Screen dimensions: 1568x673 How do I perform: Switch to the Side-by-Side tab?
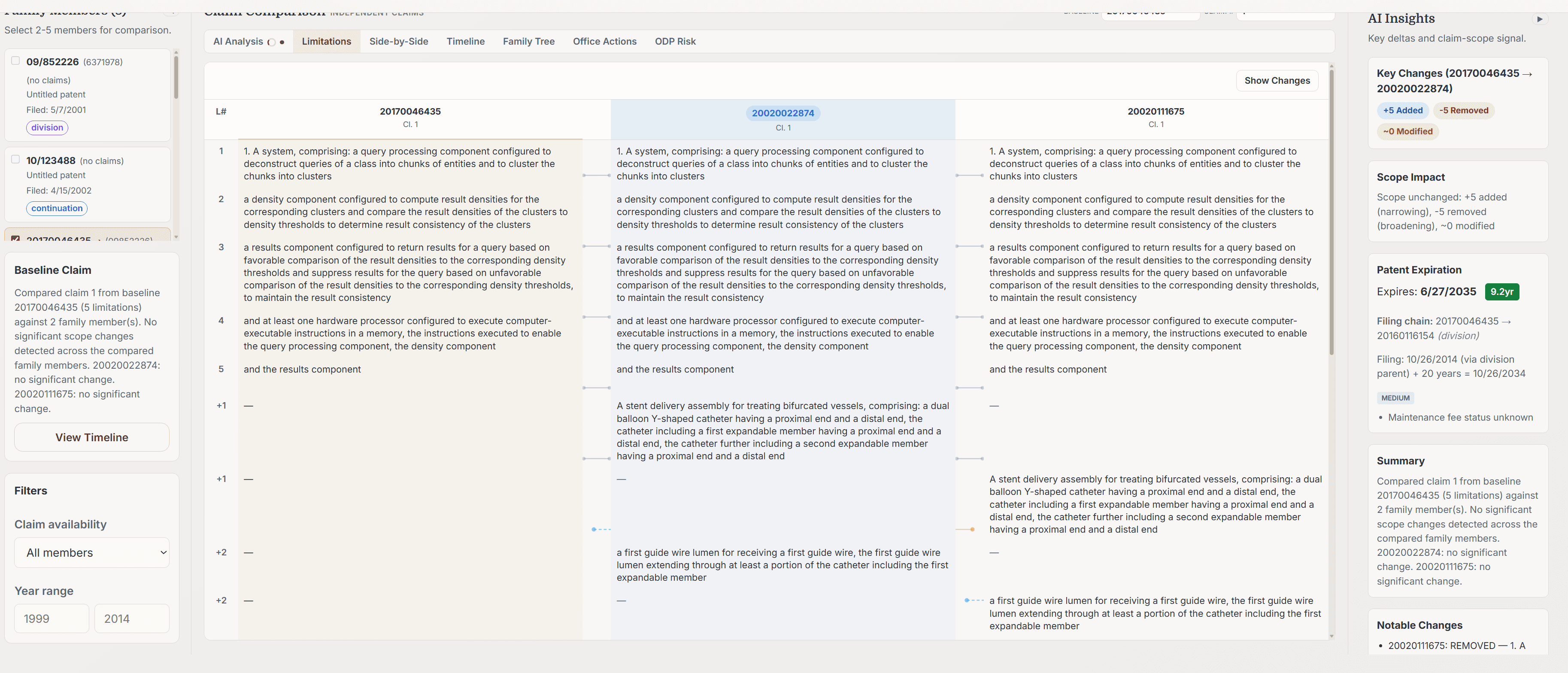tap(399, 41)
